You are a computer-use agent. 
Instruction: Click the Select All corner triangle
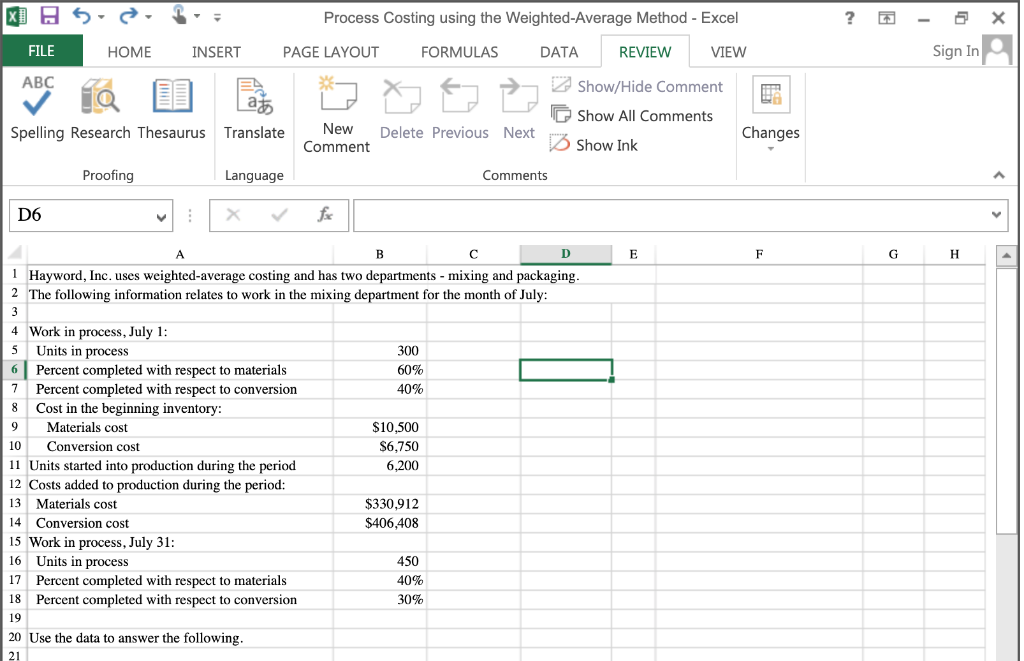pos(14,253)
